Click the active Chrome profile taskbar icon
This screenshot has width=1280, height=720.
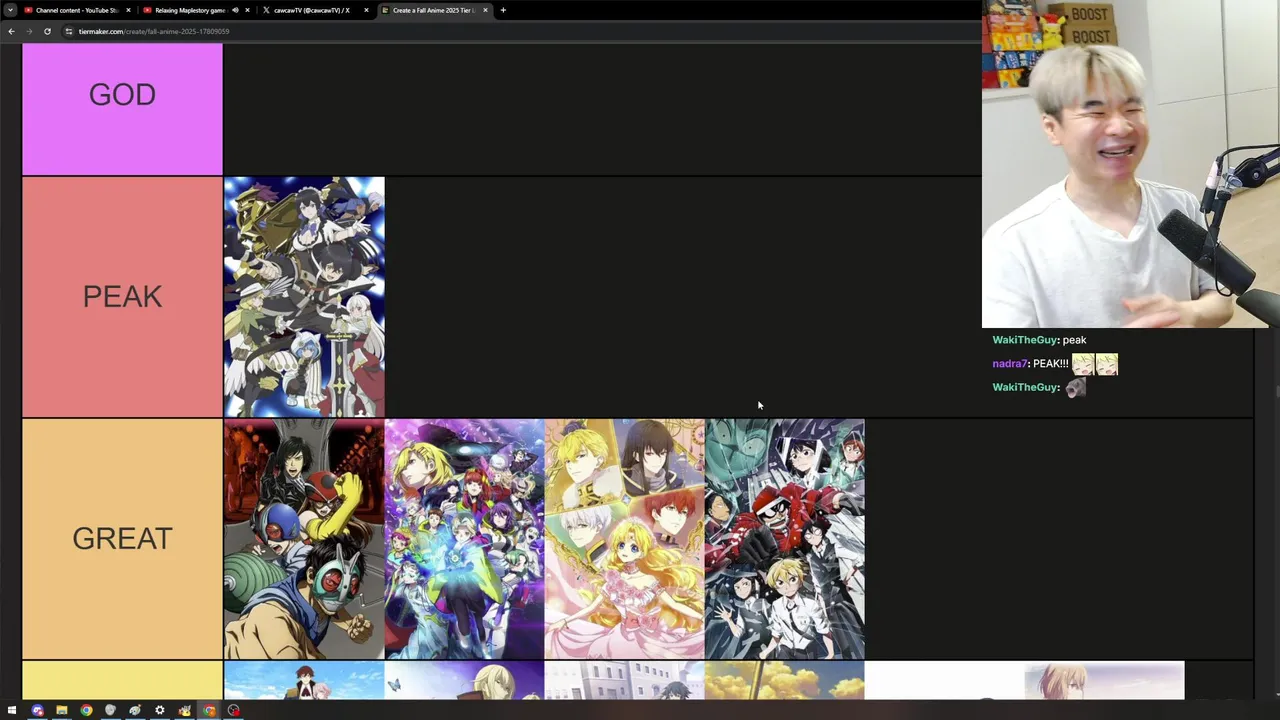coord(209,711)
